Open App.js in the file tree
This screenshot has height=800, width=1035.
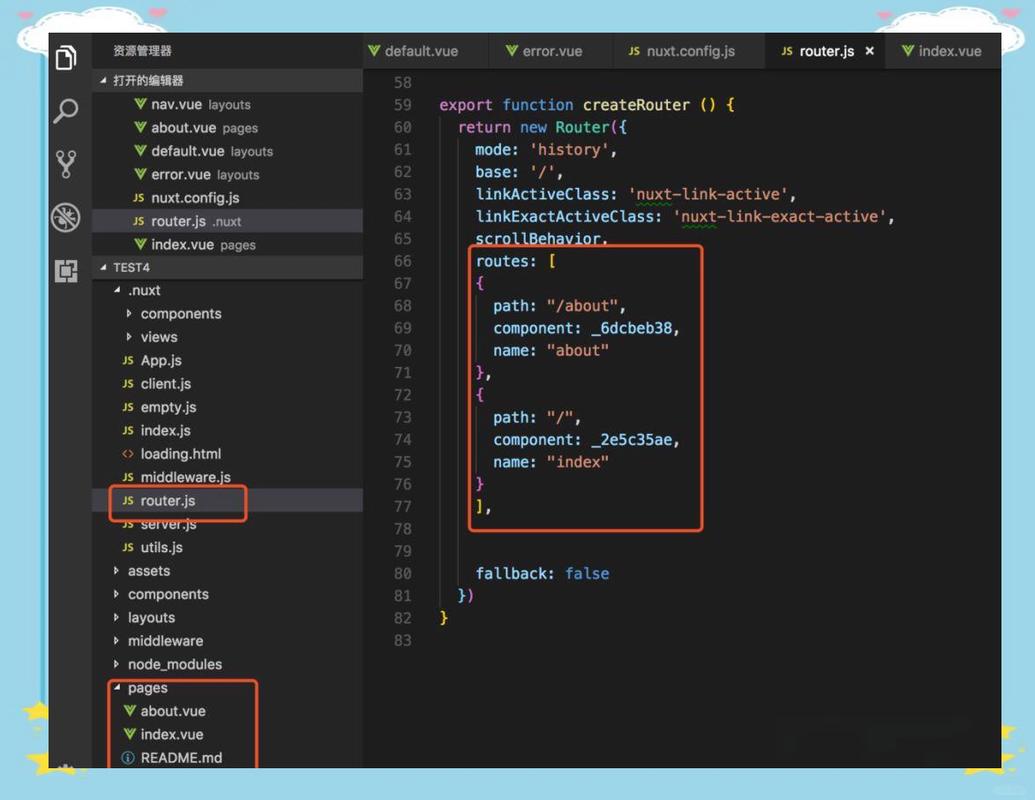click(228, 360)
